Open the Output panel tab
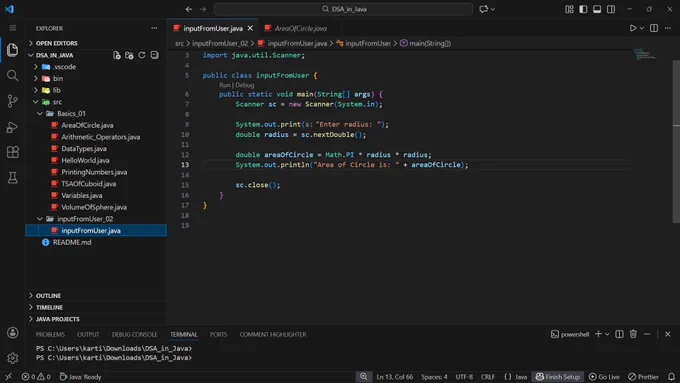Screen dimensions: 680x383 [x=88, y=334]
